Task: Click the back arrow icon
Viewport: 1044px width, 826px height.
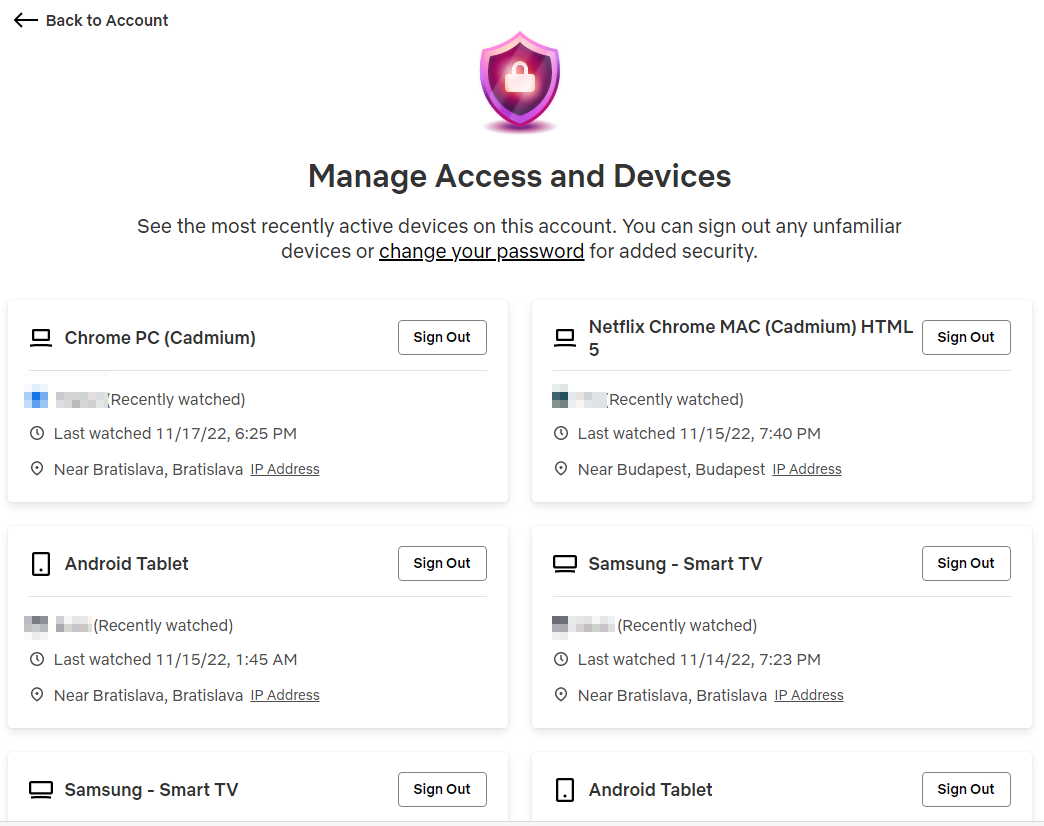Action: [26, 20]
